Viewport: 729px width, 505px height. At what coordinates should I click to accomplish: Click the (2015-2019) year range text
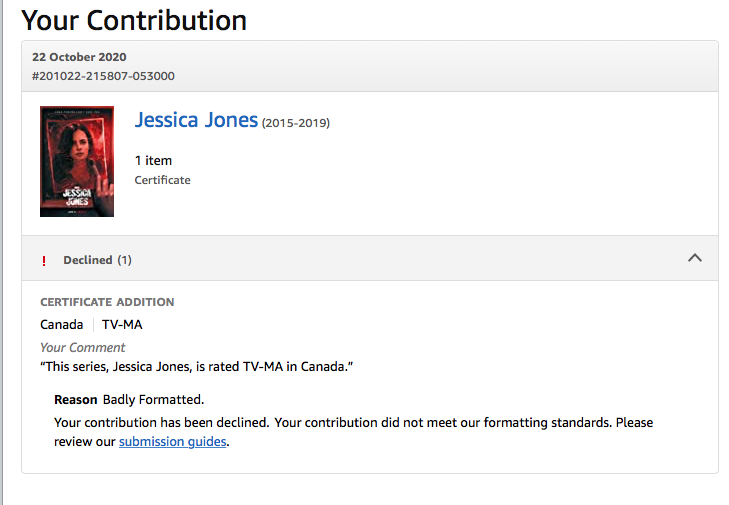tap(296, 123)
